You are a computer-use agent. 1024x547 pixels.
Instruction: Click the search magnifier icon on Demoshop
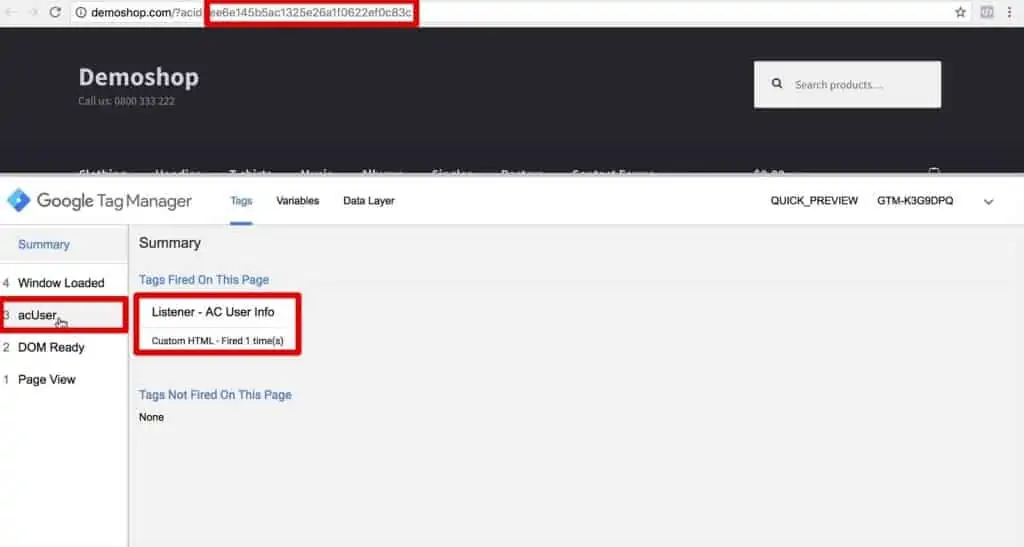(776, 84)
